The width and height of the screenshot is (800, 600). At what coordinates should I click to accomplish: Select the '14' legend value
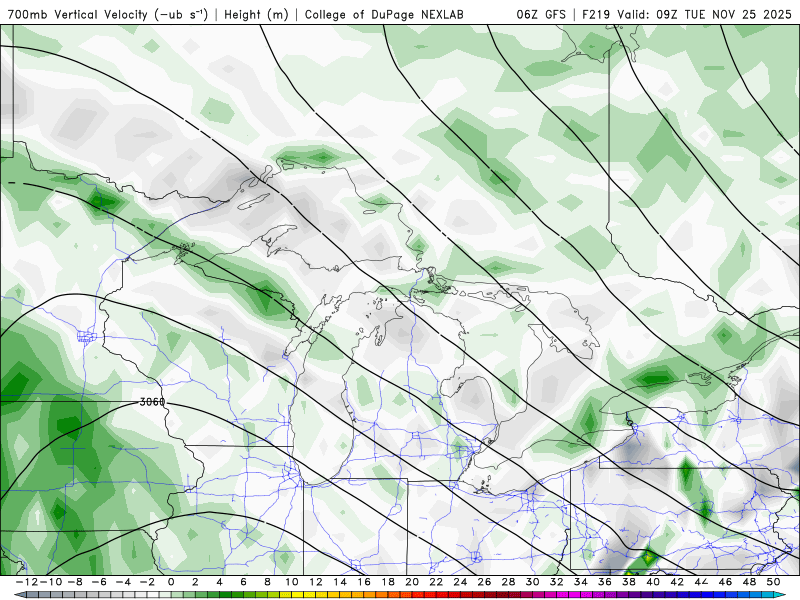pyautogui.click(x=340, y=582)
